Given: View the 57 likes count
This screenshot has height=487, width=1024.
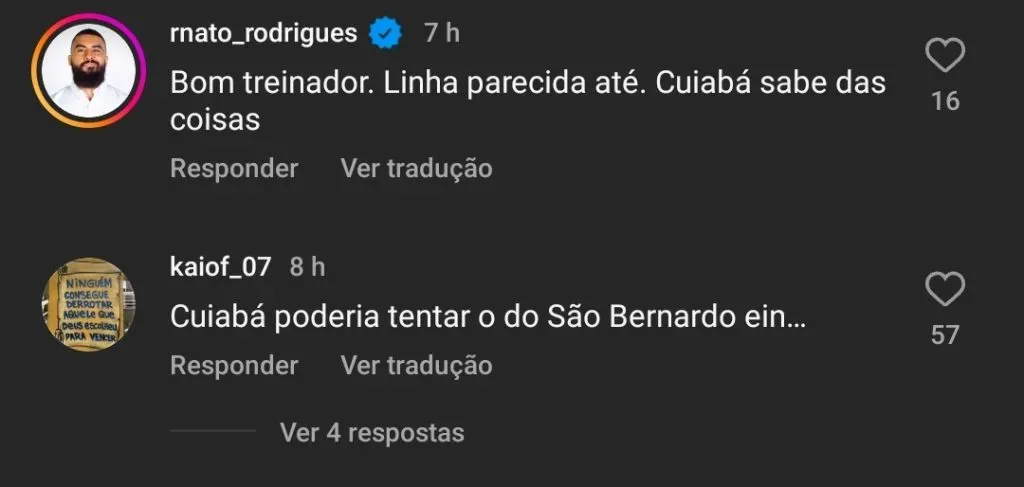Looking at the screenshot, I should click(x=944, y=335).
